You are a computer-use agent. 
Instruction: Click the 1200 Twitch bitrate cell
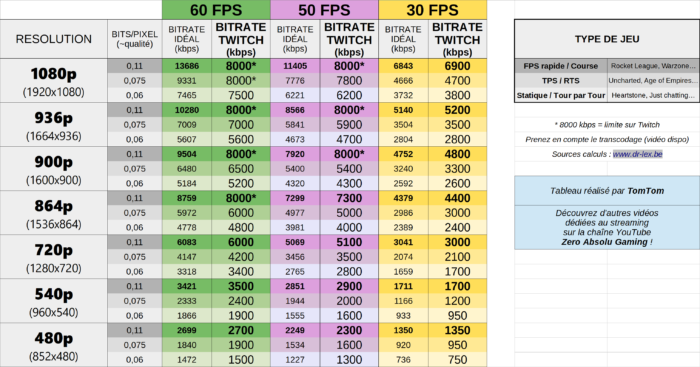point(458,301)
